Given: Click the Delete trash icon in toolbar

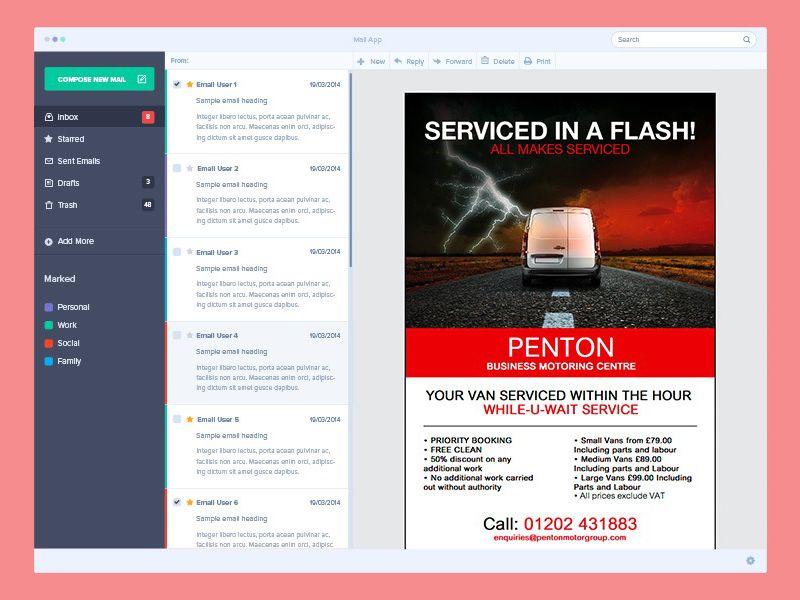Looking at the screenshot, I should pos(485,61).
